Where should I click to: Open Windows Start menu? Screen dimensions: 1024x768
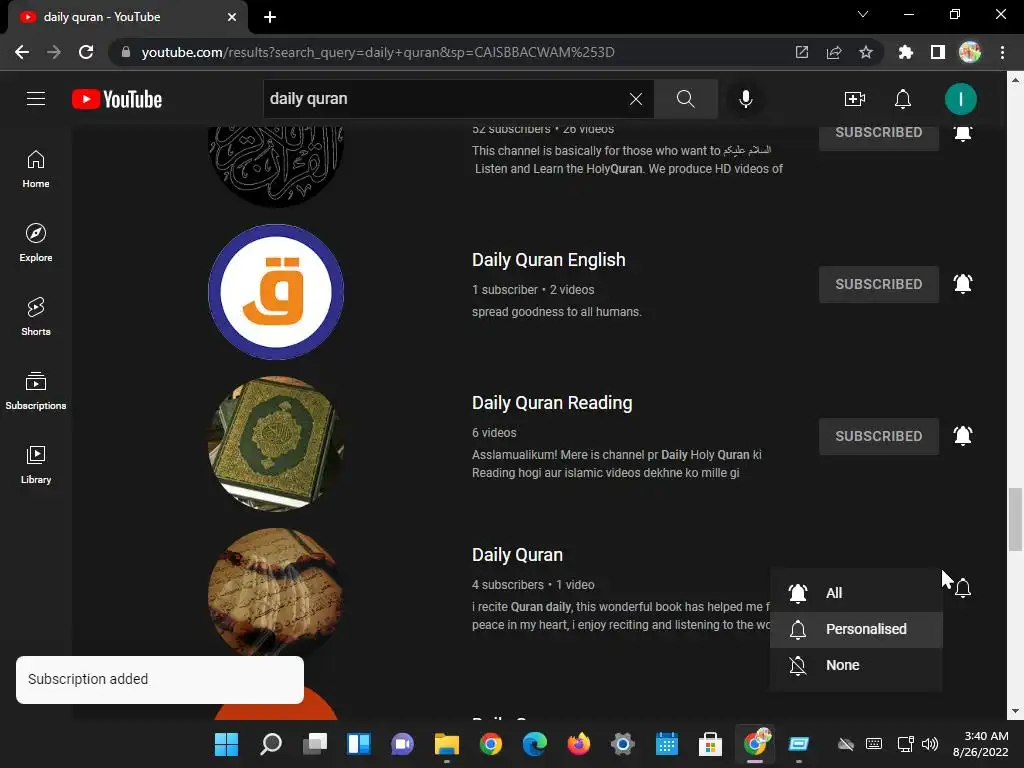[227, 744]
